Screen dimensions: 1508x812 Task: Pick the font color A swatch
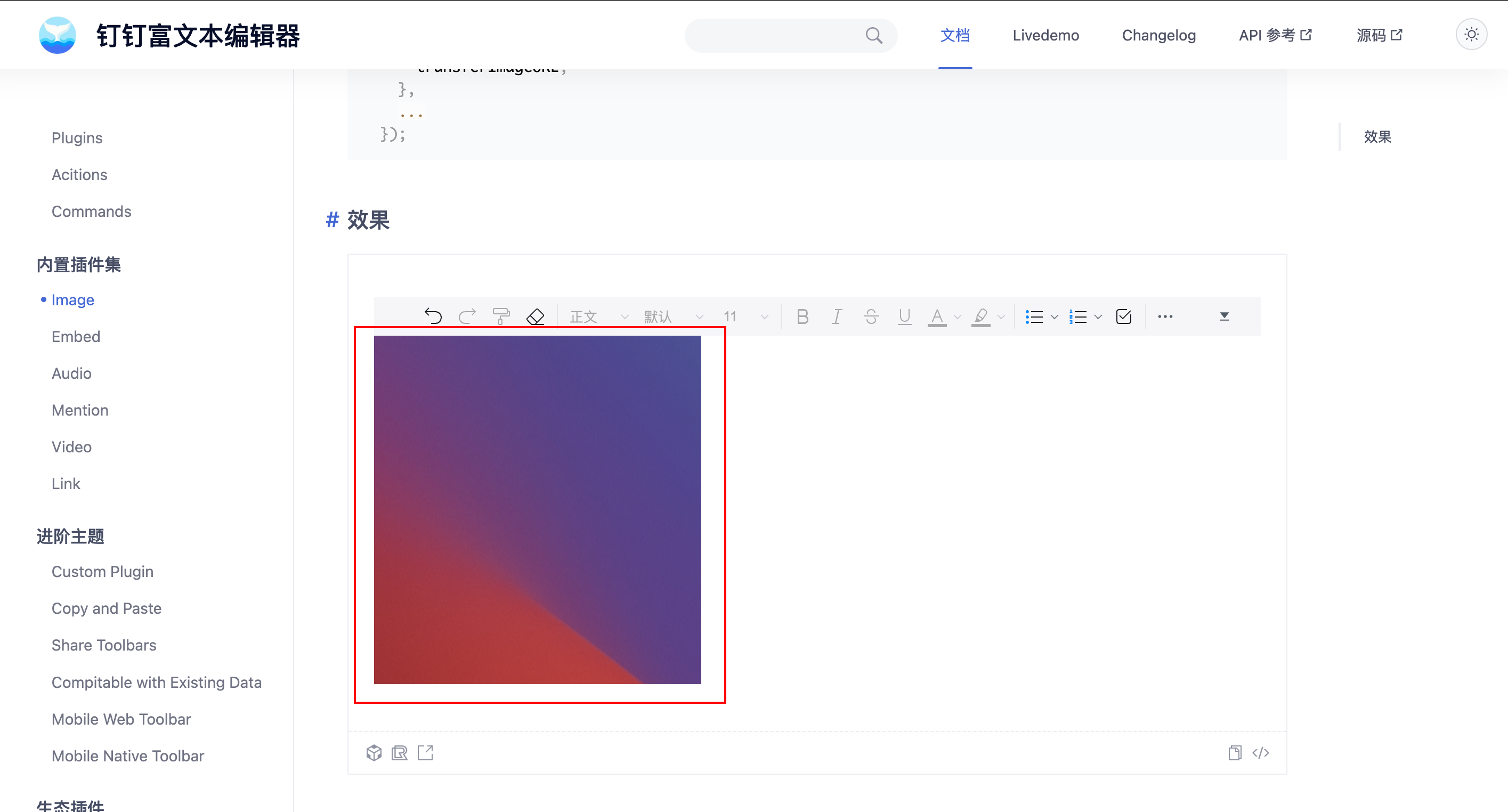coord(937,316)
